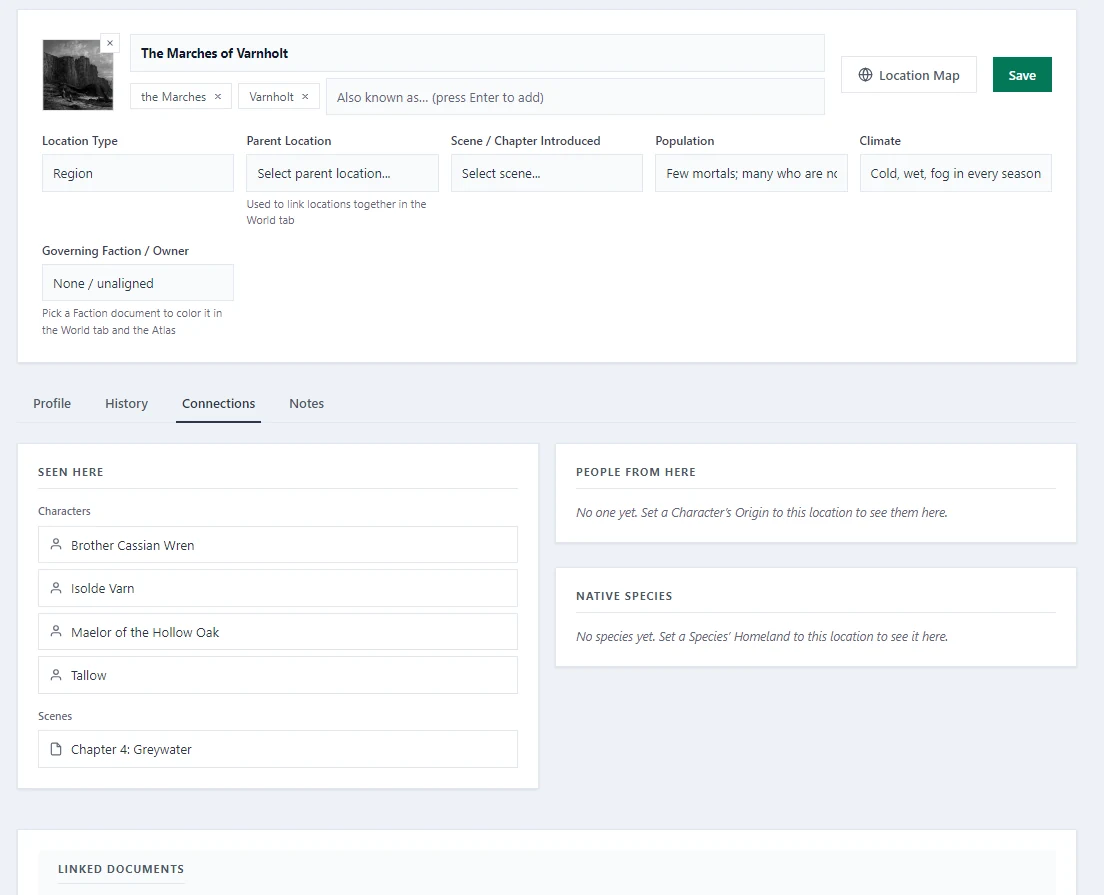Open character Tallow

[x=277, y=675]
